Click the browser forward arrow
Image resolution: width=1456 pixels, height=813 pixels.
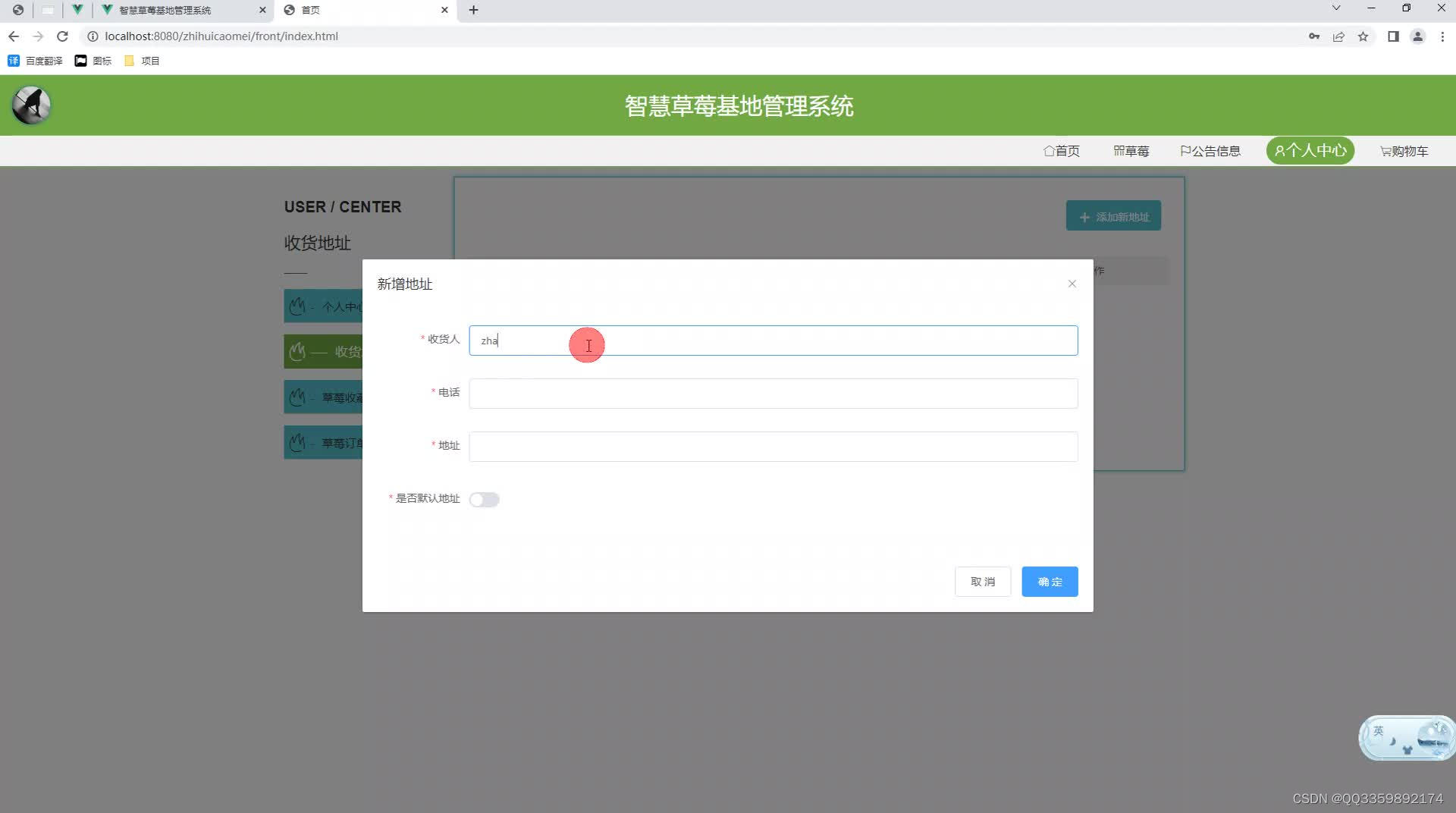coord(38,36)
